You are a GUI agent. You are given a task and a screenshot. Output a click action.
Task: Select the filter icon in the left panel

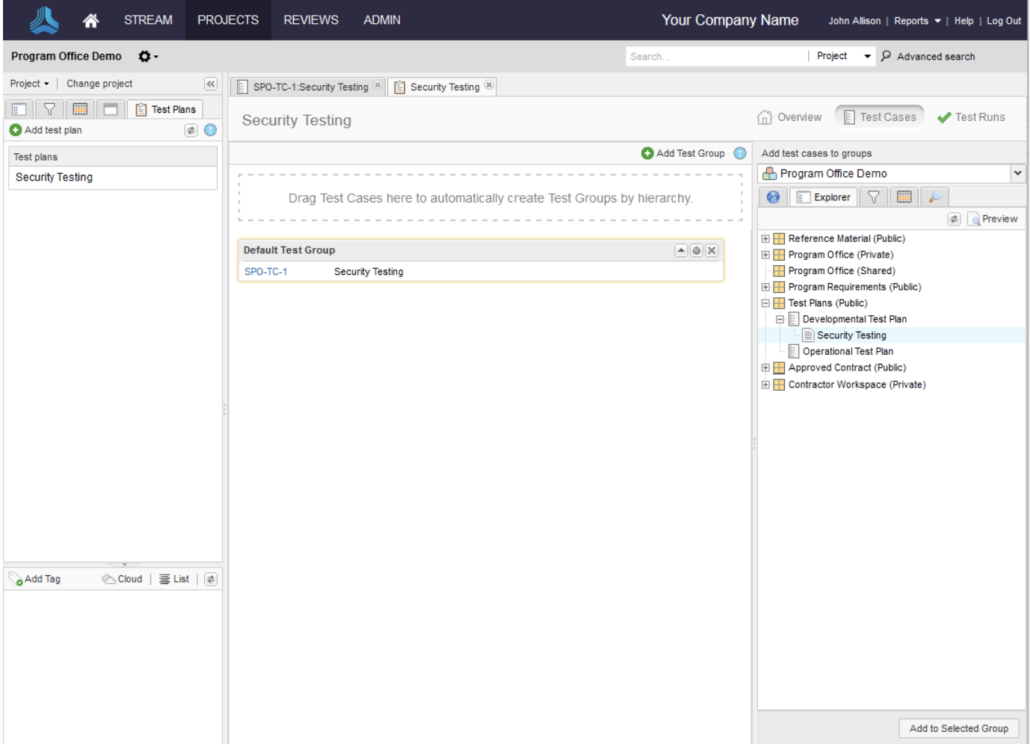[x=49, y=108]
